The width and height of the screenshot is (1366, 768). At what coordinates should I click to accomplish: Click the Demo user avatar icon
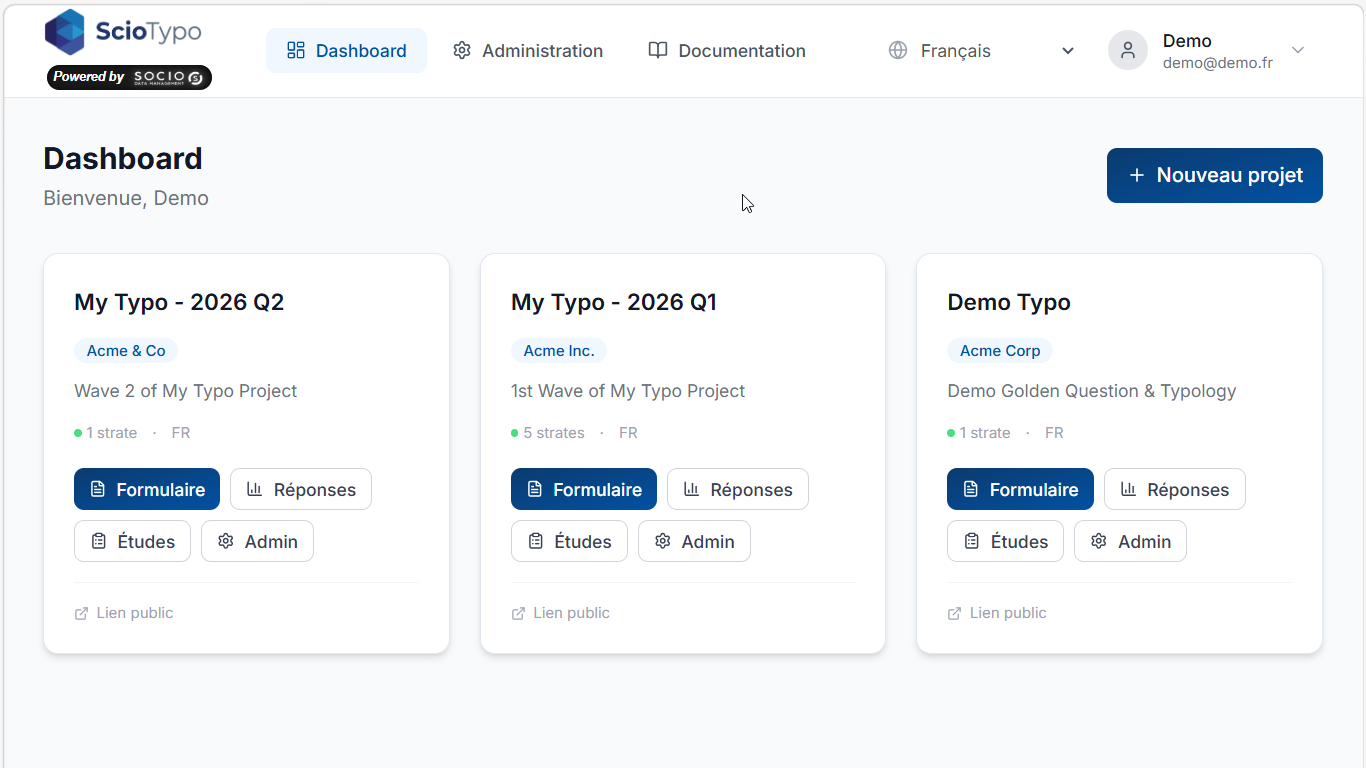pyautogui.click(x=1128, y=50)
